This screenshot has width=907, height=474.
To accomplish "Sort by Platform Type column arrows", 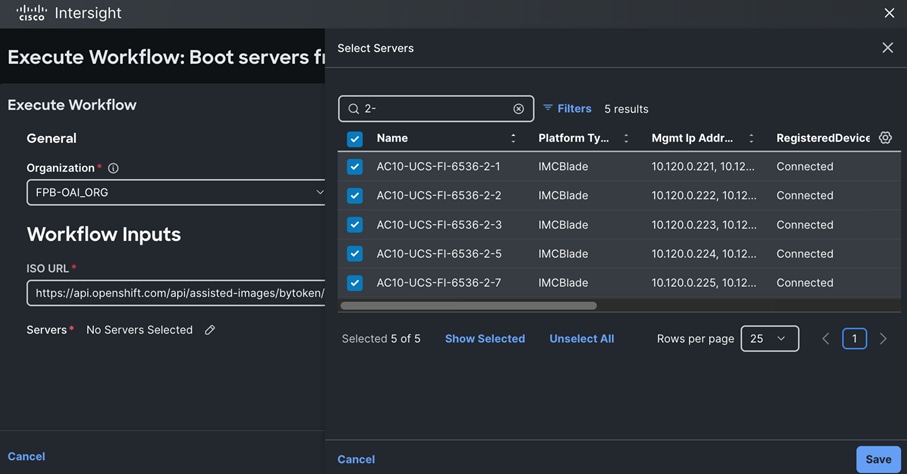I will tap(626, 138).
